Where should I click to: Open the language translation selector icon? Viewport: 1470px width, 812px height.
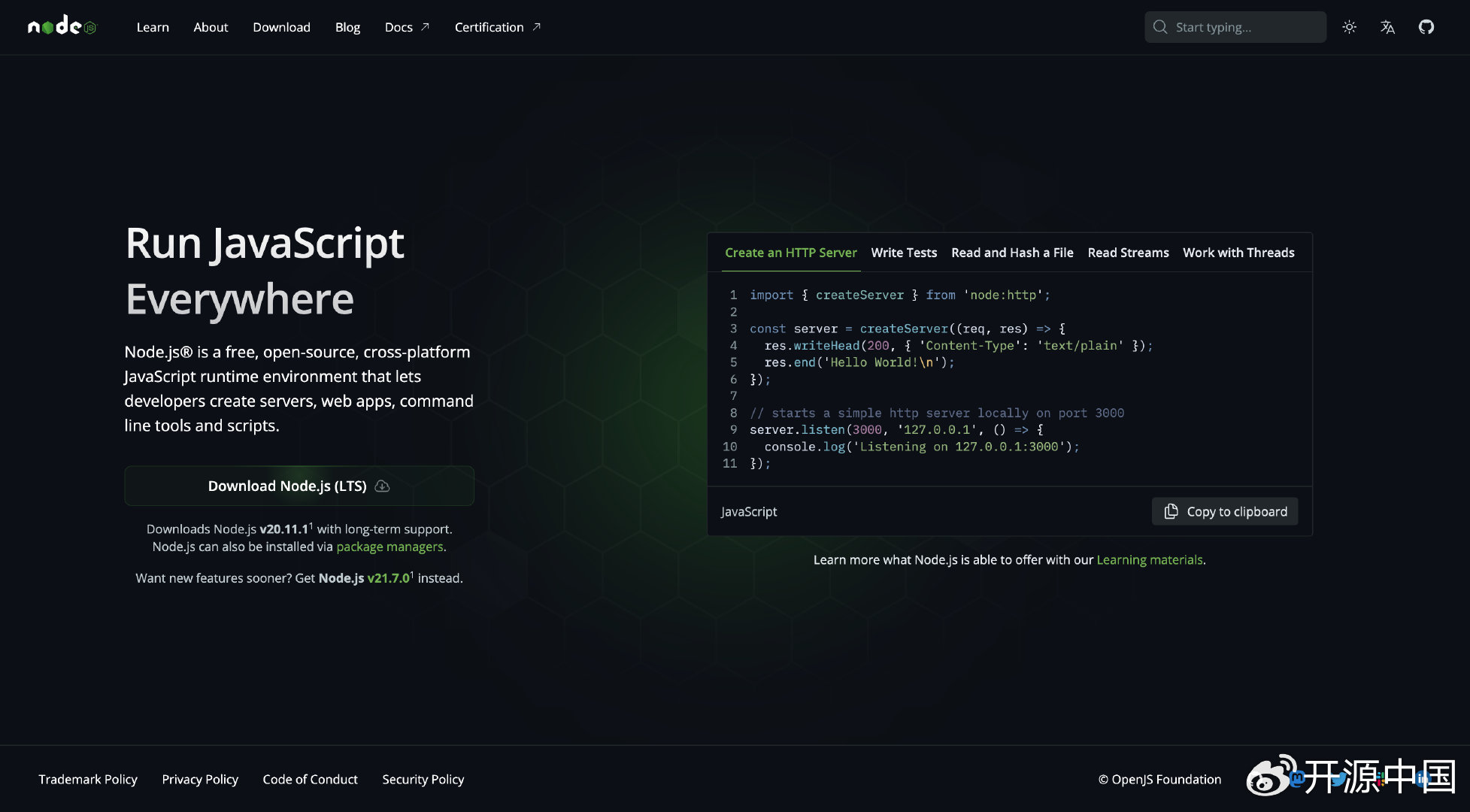click(x=1388, y=27)
